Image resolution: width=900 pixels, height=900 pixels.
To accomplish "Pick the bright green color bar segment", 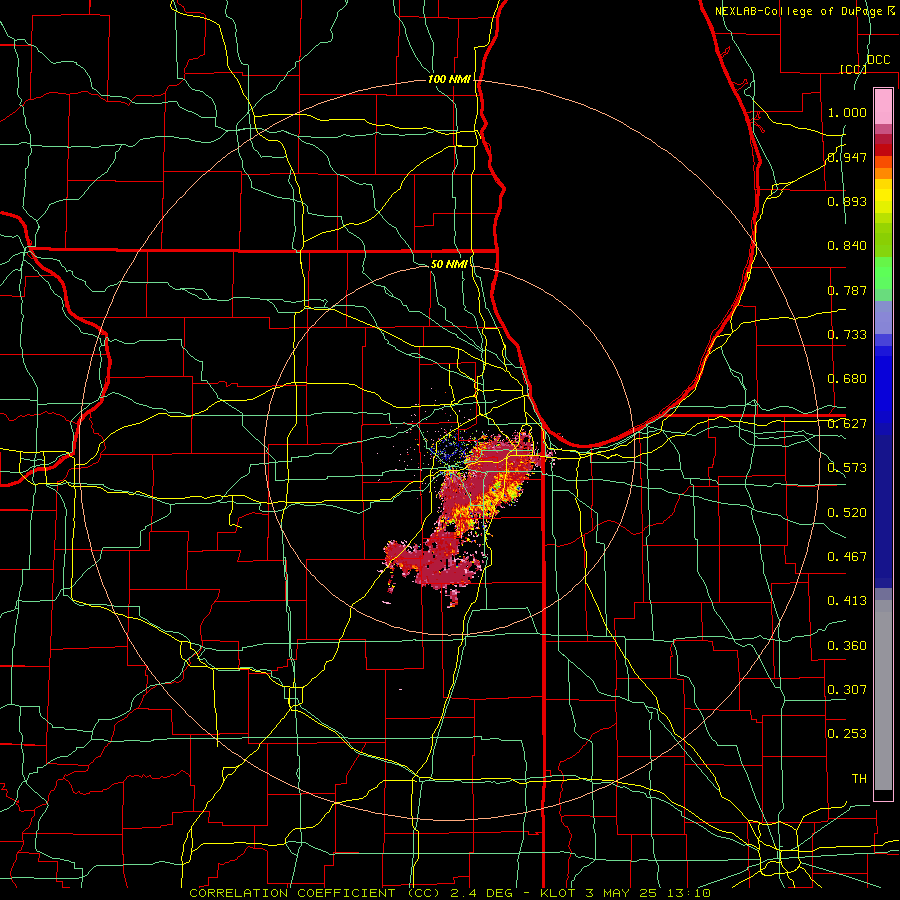I will [x=883, y=273].
